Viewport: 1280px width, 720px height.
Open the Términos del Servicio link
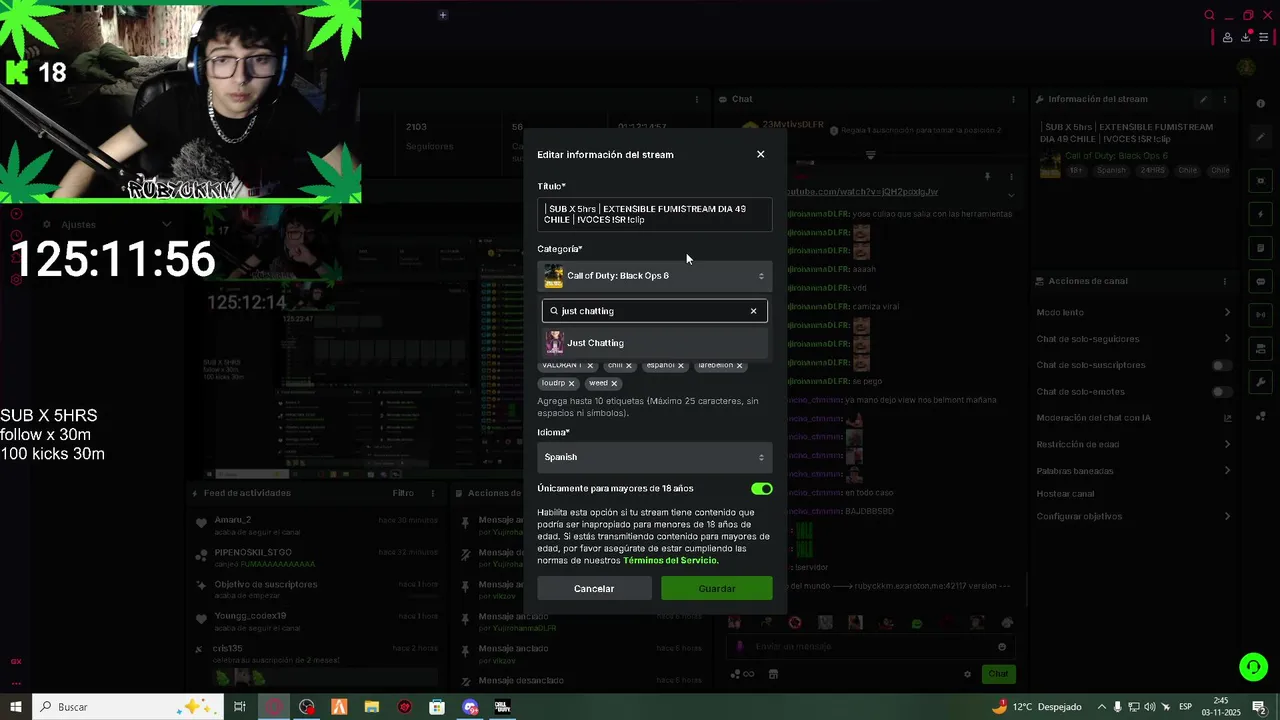[x=670, y=561]
